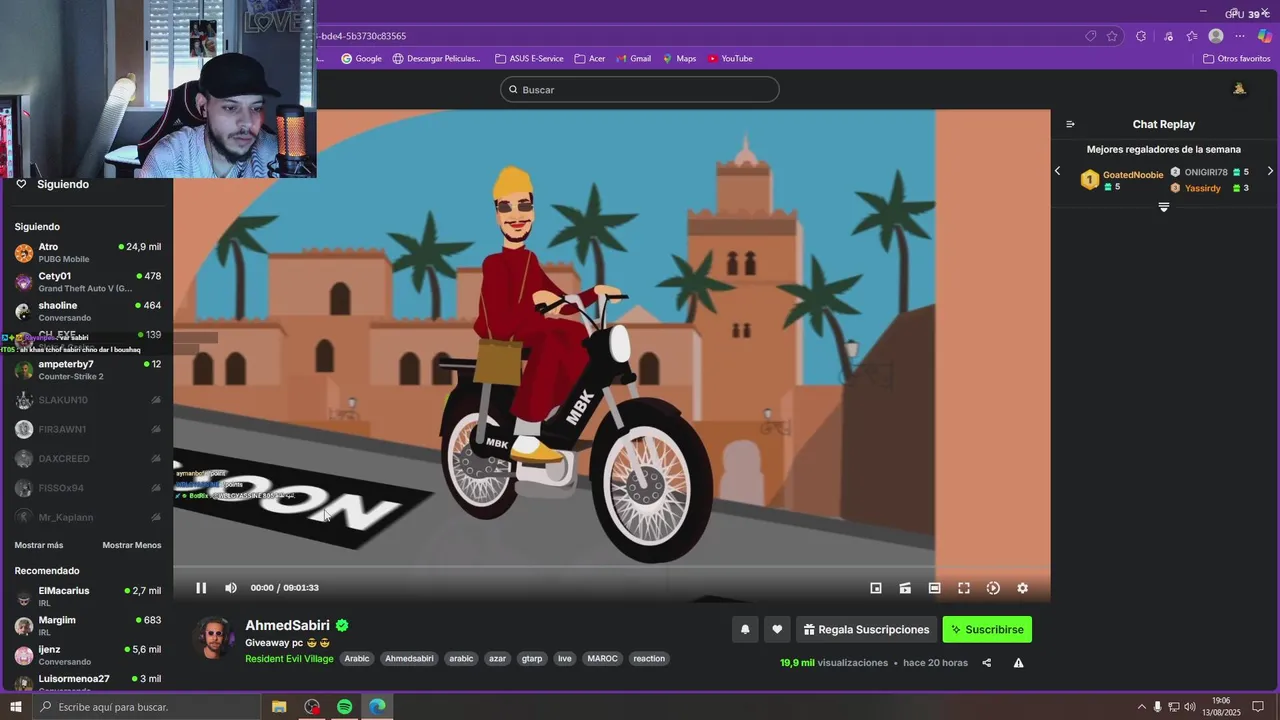
Task: Open Spotify from the taskbar
Action: tap(344, 707)
